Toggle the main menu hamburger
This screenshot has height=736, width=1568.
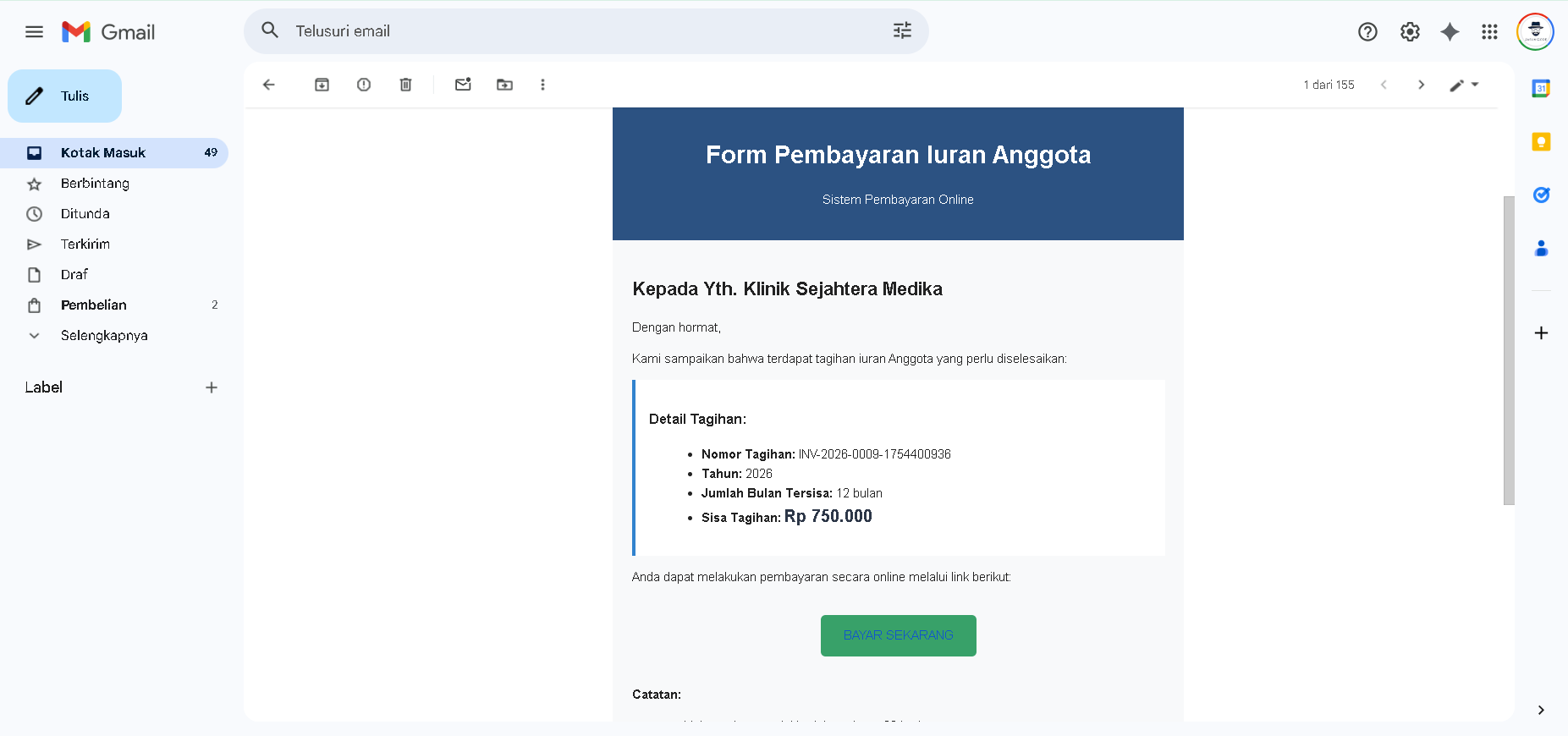[34, 32]
